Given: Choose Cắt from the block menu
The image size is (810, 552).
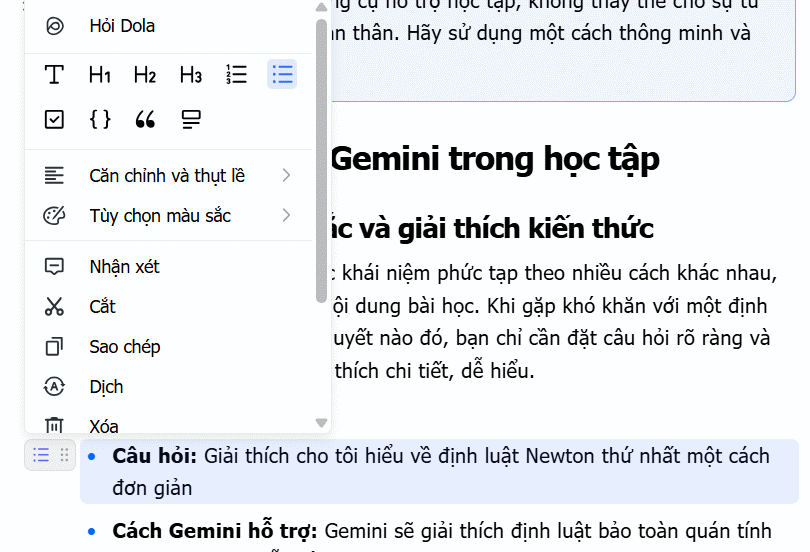Looking at the screenshot, I should (168, 306).
